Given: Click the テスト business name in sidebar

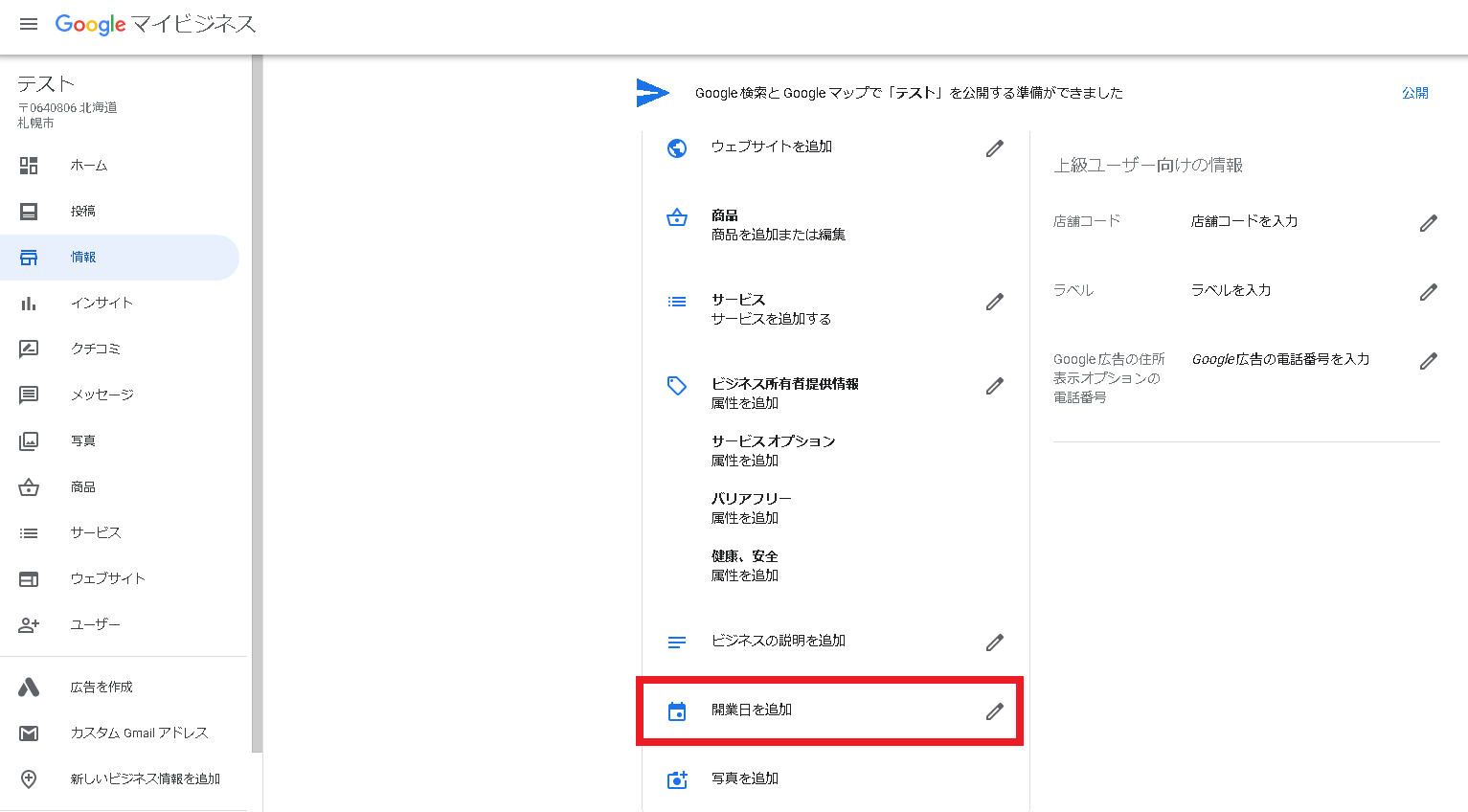Looking at the screenshot, I should tap(45, 84).
